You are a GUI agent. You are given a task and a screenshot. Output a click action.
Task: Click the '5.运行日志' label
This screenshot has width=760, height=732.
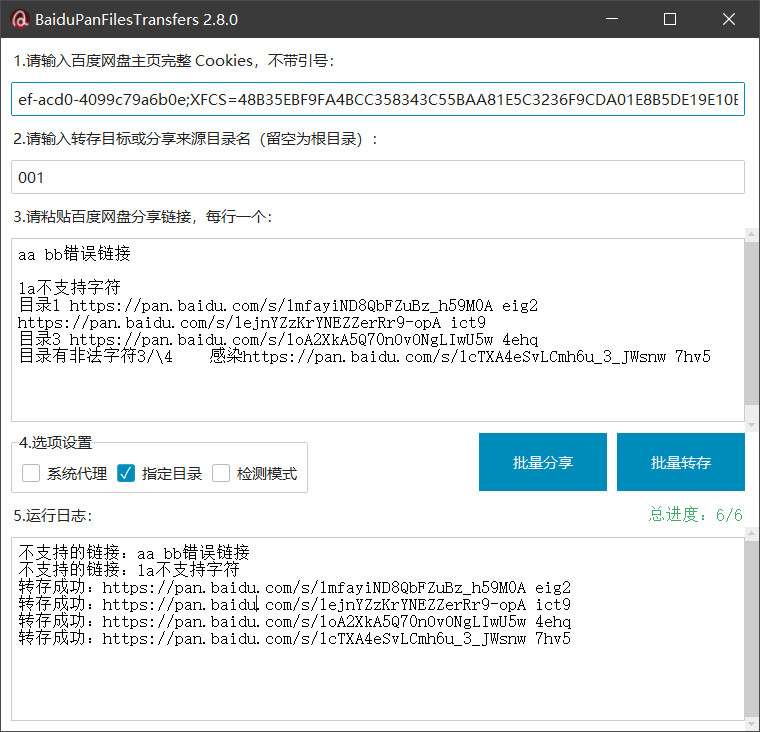tap(52, 515)
